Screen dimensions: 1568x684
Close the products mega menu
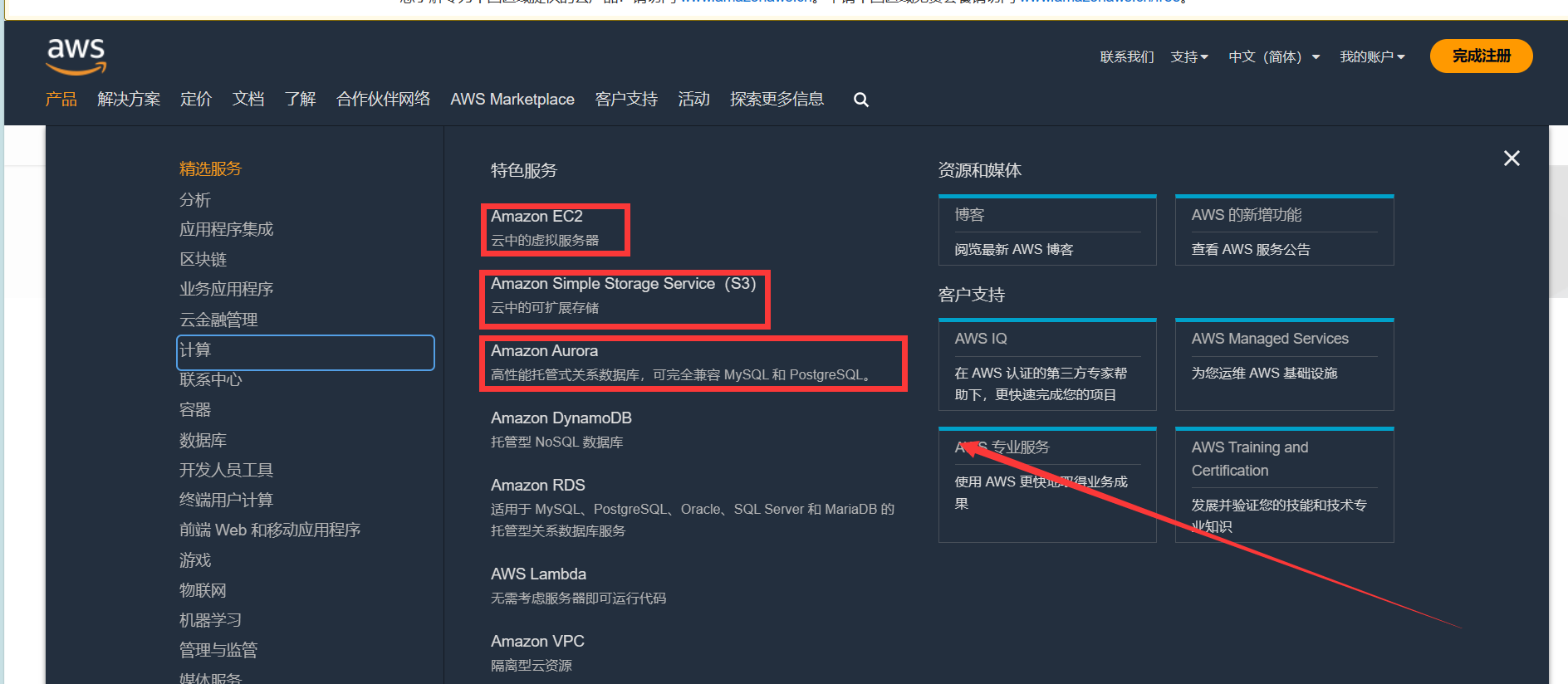click(1512, 158)
